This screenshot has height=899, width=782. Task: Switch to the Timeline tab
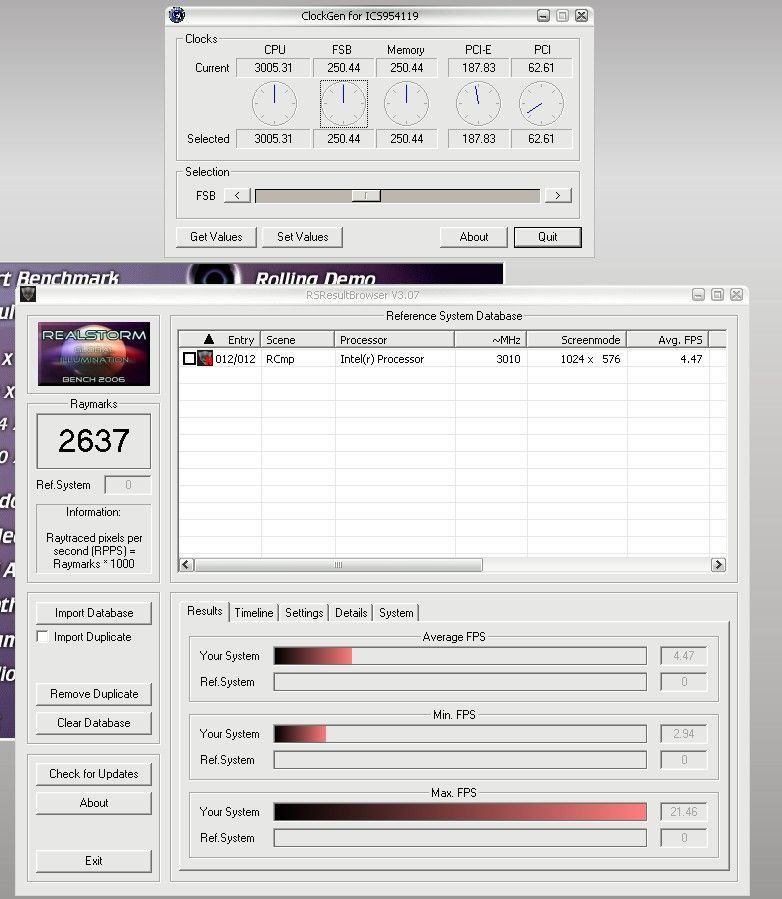click(x=254, y=612)
